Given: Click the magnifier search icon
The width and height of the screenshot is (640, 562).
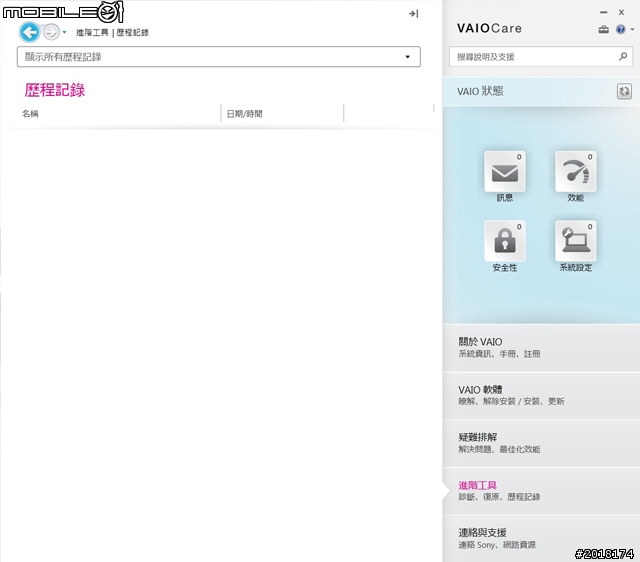Looking at the screenshot, I should click(x=623, y=56).
